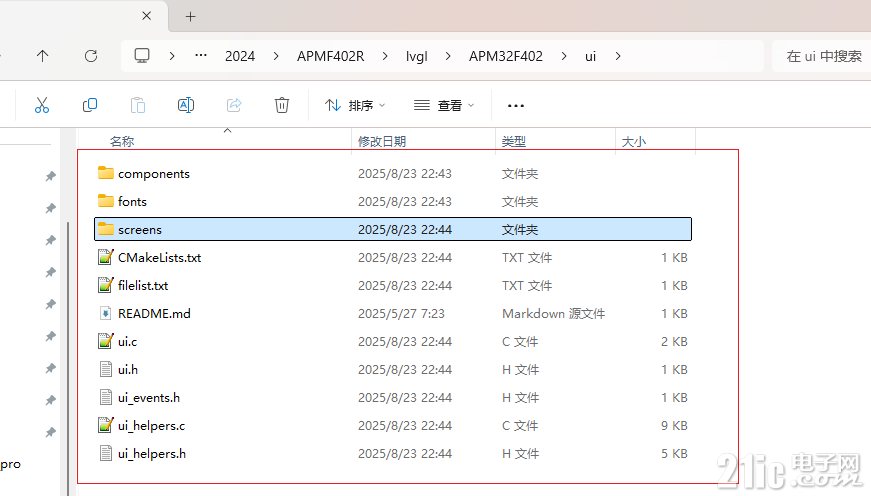Click the ui breadcrumb segment
Viewport: 871px width, 496px height.
pyautogui.click(x=590, y=56)
